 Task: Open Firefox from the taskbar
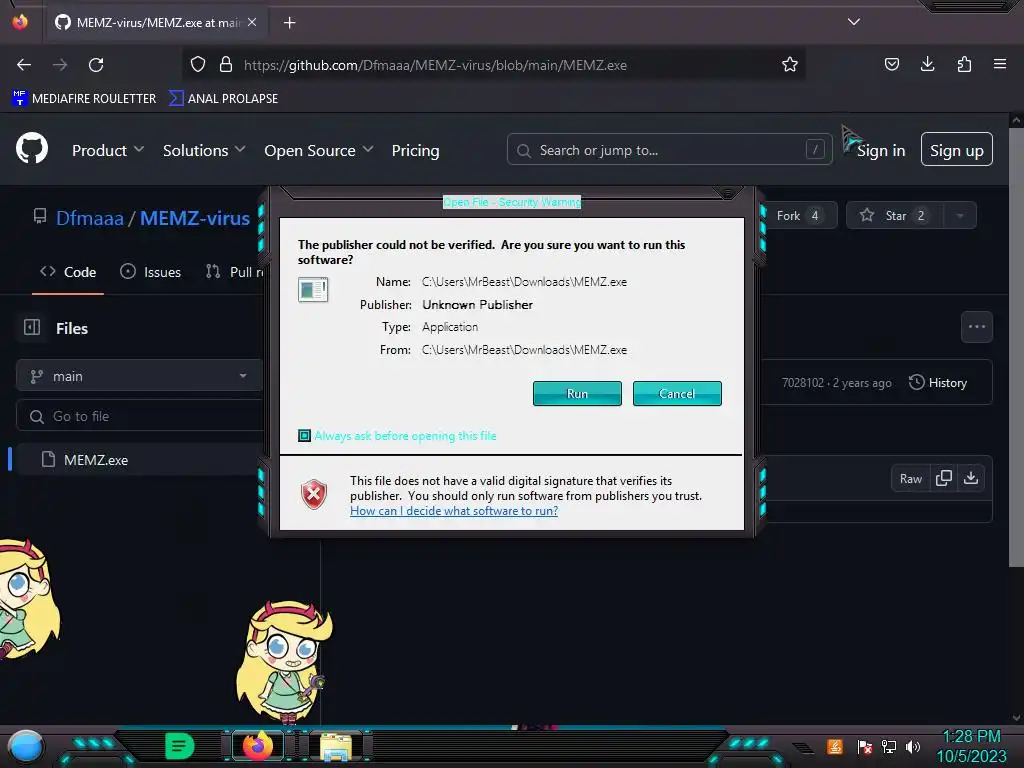pyautogui.click(x=257, y=746)
